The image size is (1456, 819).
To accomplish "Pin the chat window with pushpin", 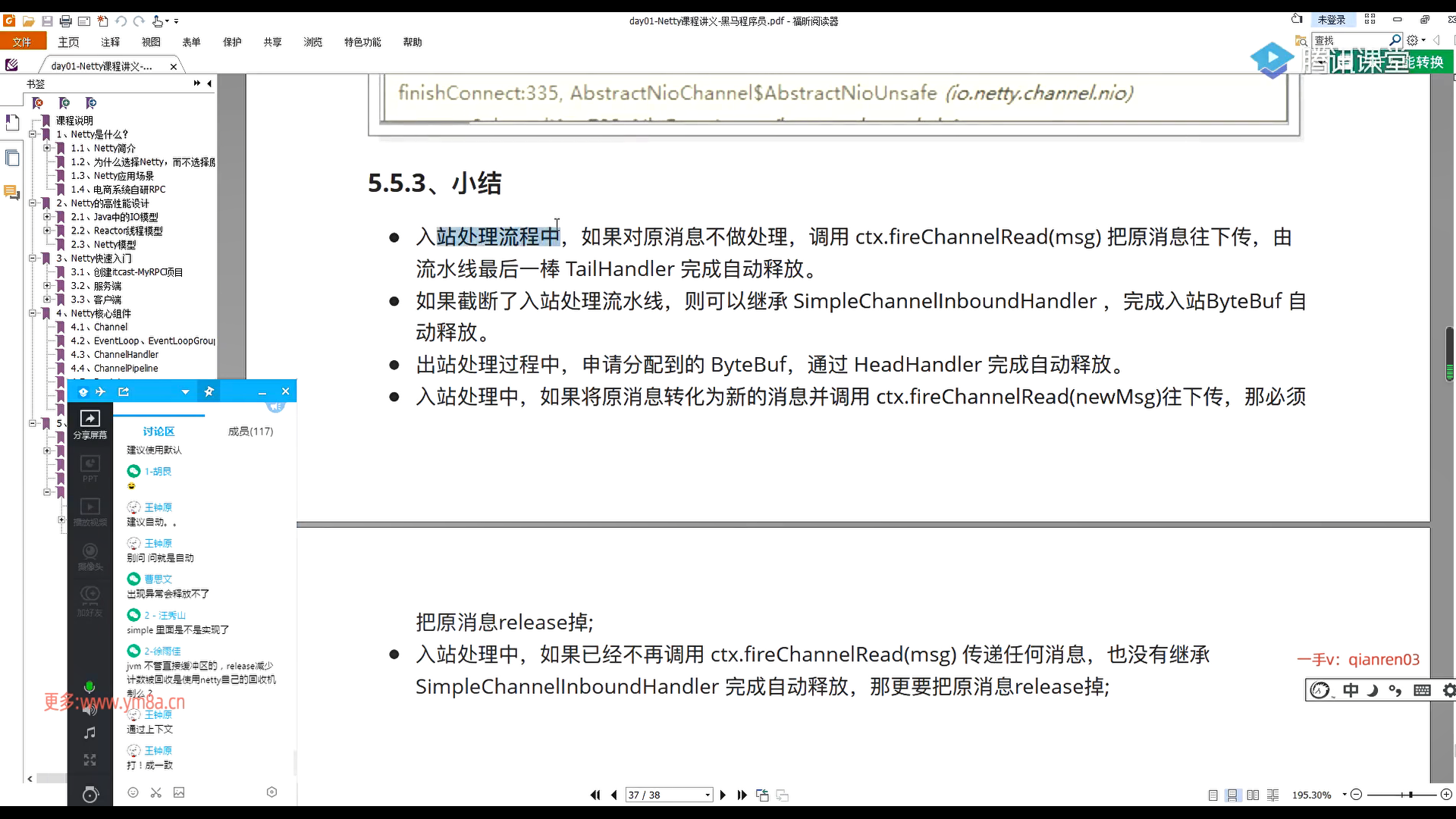I will coord(209,391).
